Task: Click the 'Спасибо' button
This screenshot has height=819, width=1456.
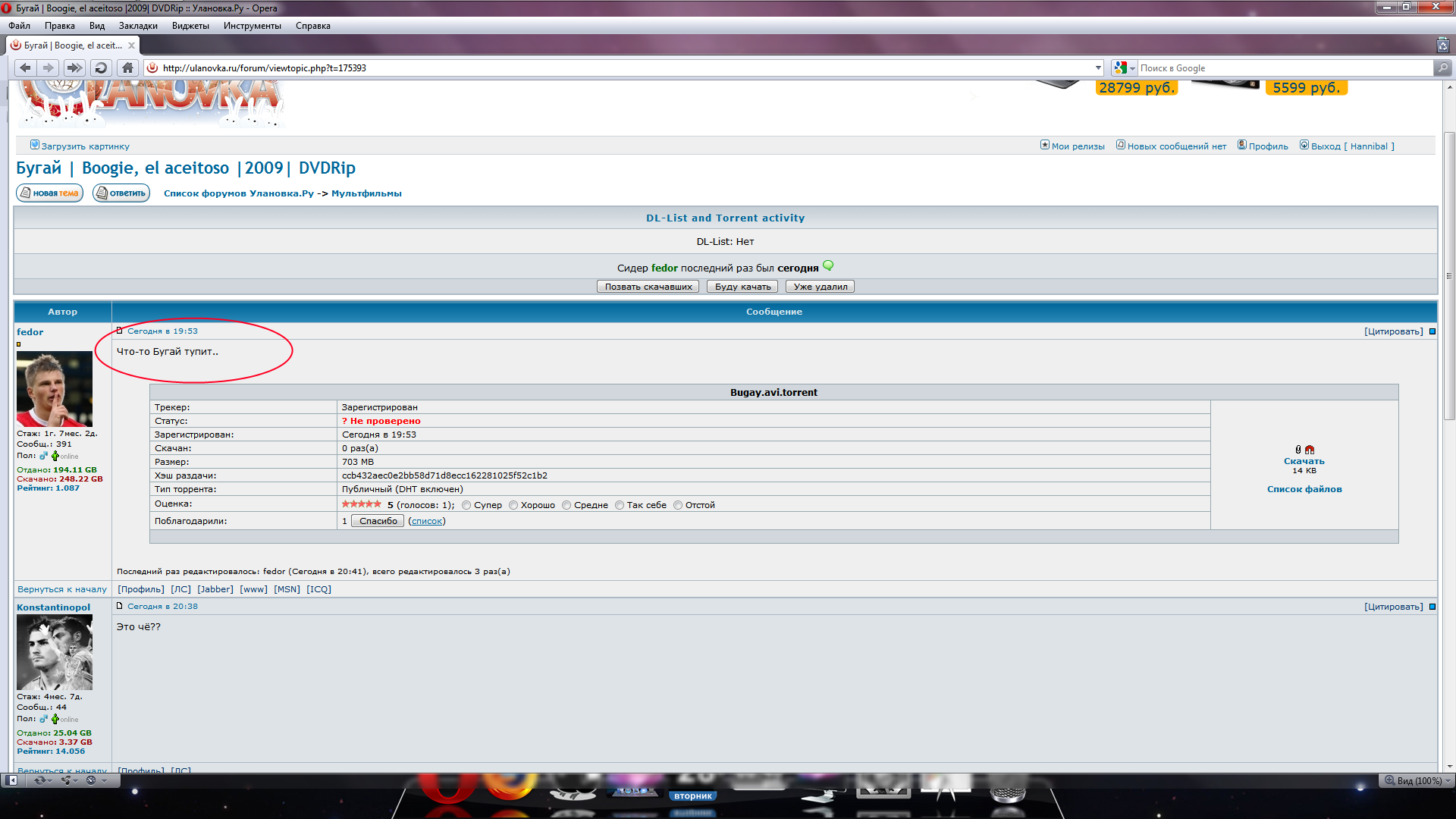Action: pyautogui.click(x=378, y=521)
